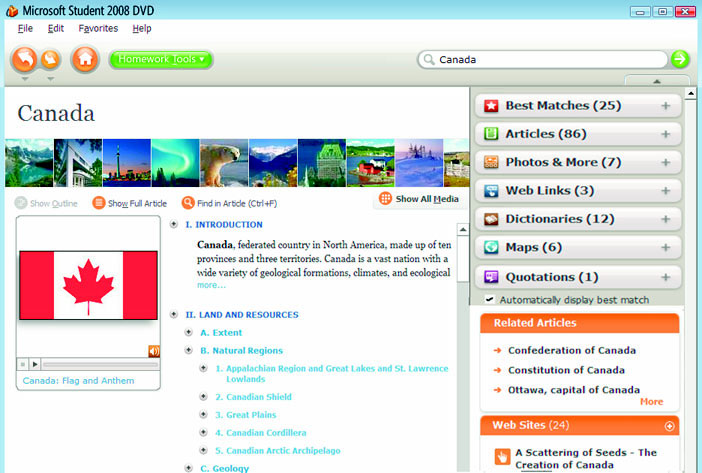
Task: Open Canadian Arctic Archipelago outline link
Action: tap(278, 451)
